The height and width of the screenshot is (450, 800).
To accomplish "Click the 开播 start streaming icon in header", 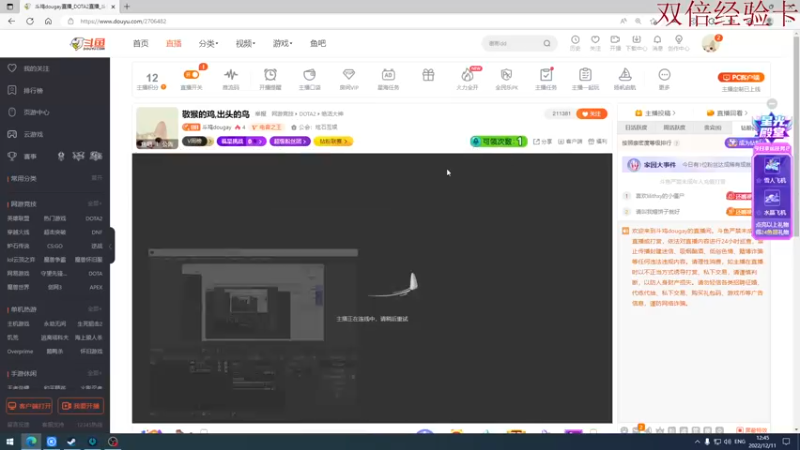I will point(615,40).
